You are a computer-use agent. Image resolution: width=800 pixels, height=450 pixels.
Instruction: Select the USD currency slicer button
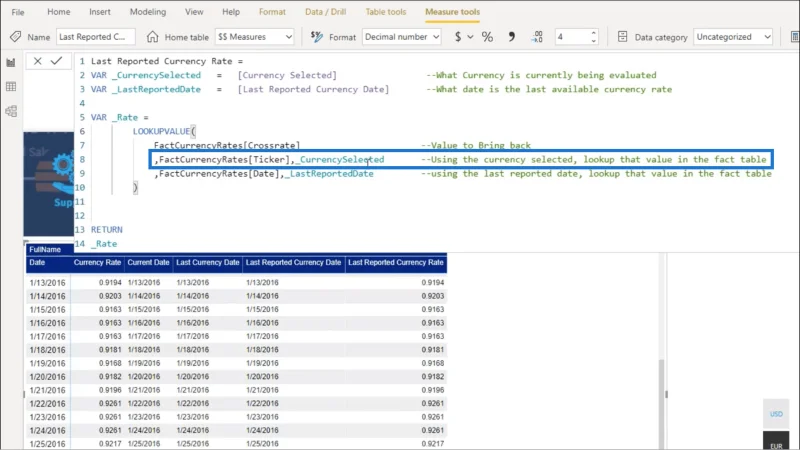click(x=776, y=414)
